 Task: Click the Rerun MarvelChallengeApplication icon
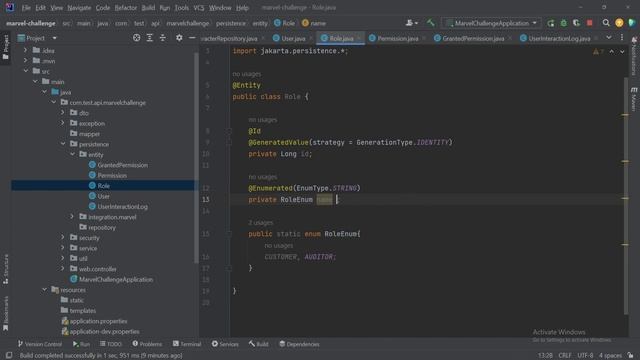pos(551,23)
